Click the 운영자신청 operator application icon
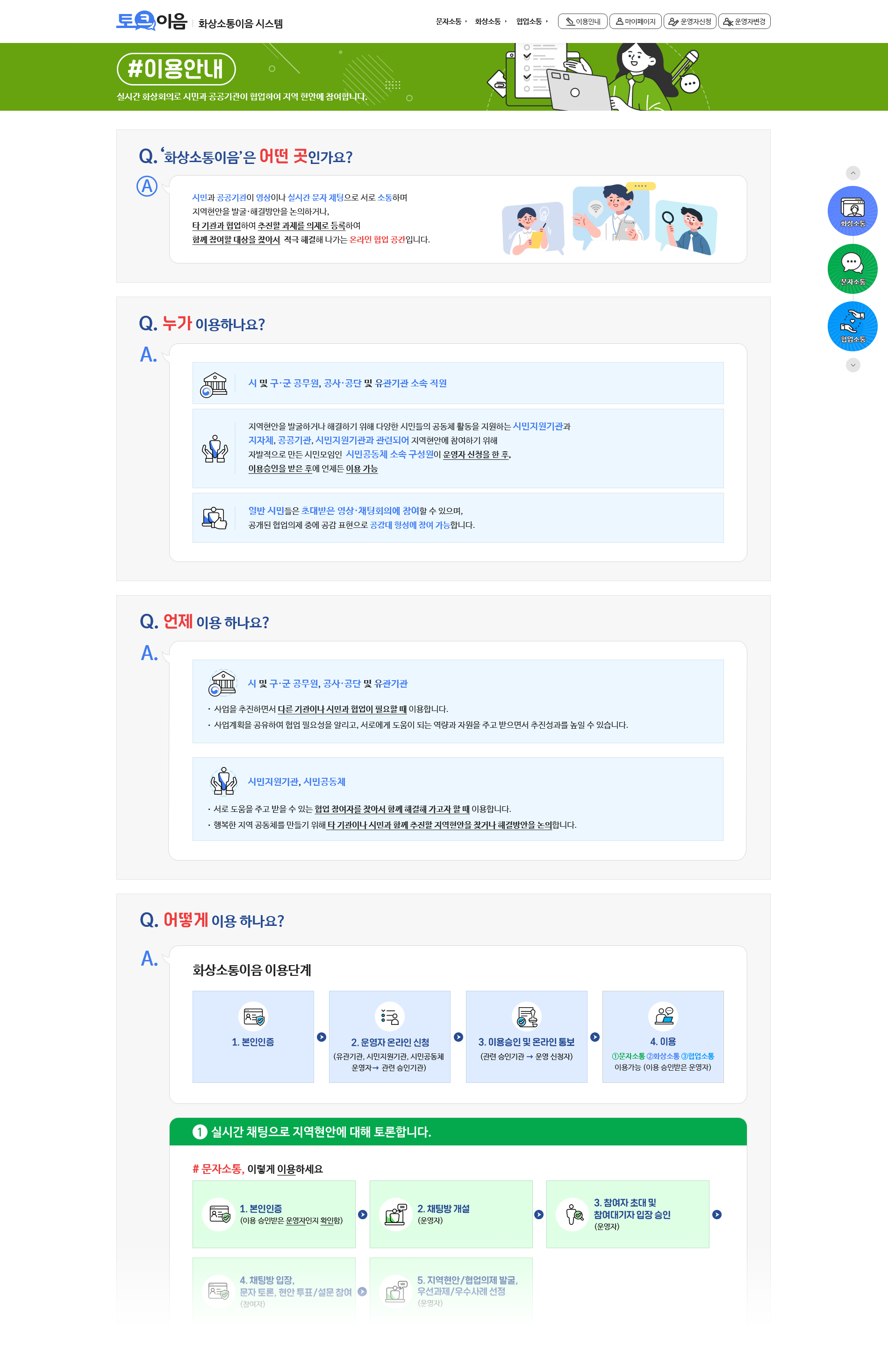 (x=673, y=21)
